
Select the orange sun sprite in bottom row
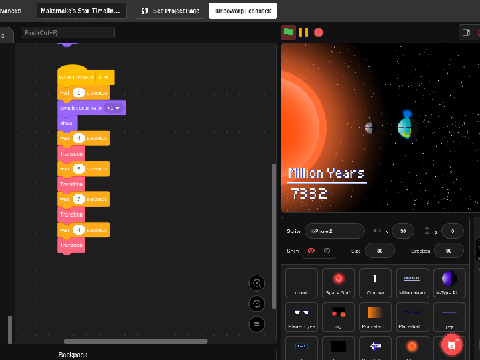point(412,348)
